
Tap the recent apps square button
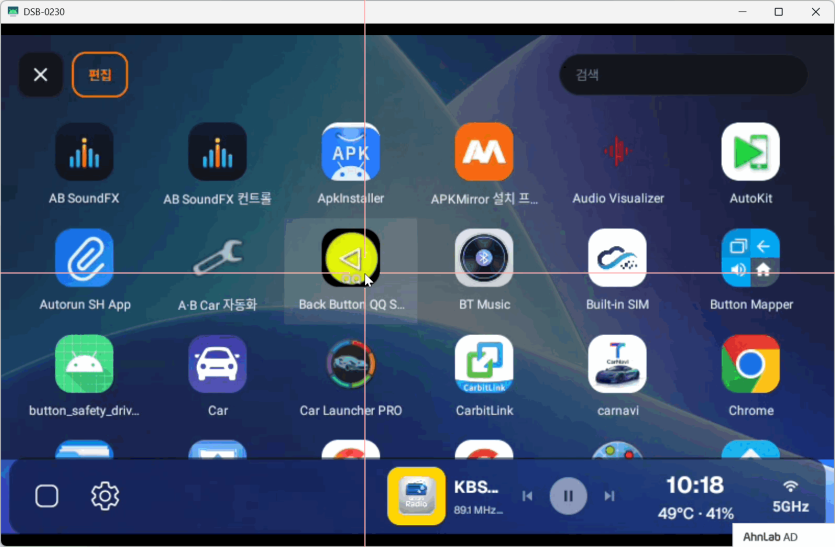coord(47,496)
